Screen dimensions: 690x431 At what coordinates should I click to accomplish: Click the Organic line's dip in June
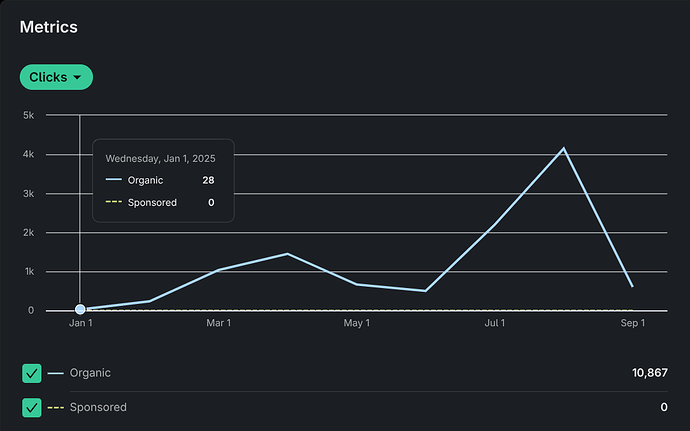tap(425, 291)
